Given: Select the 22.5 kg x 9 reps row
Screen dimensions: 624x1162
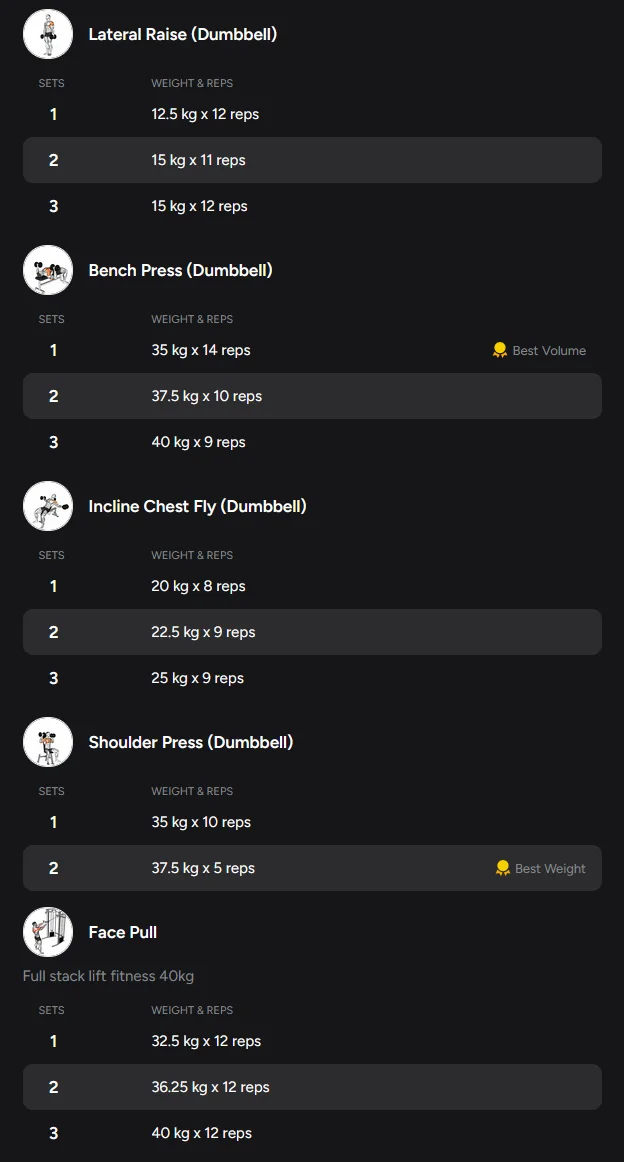Looking at the screenshot, I should (x=312, y=632).
